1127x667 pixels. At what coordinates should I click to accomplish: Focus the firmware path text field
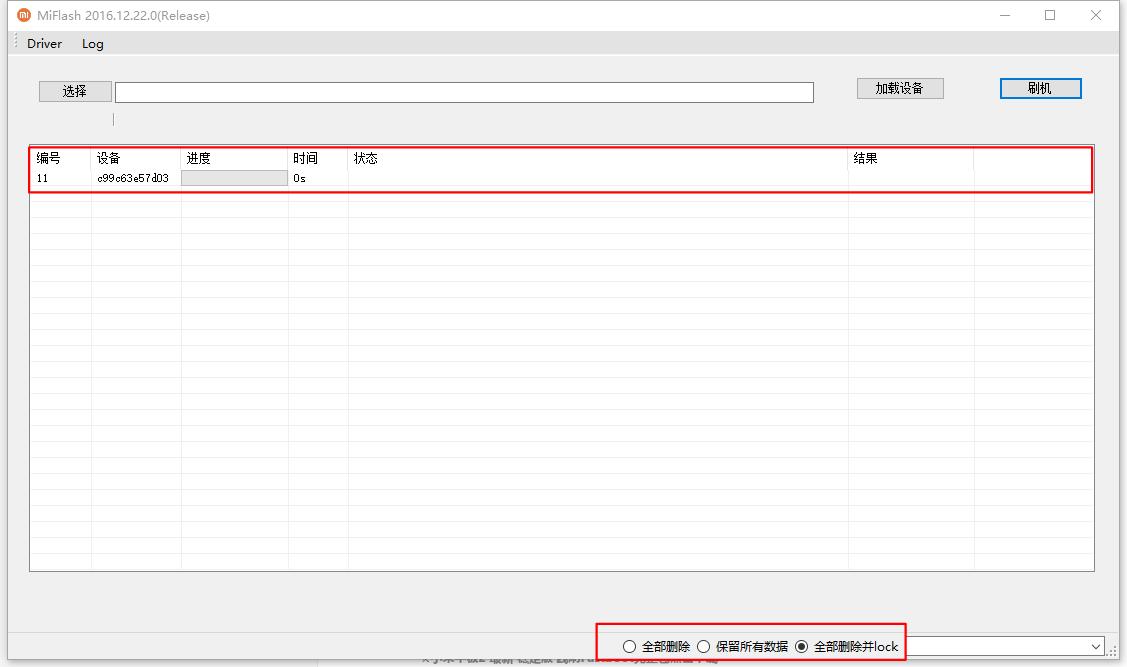coord(464,92)
